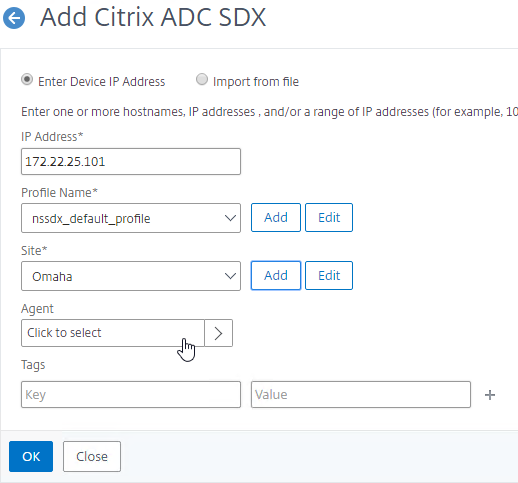This screenshot has width=518, height=483.
Task: Focus the IP Address input field
Action: pos(131,162)
